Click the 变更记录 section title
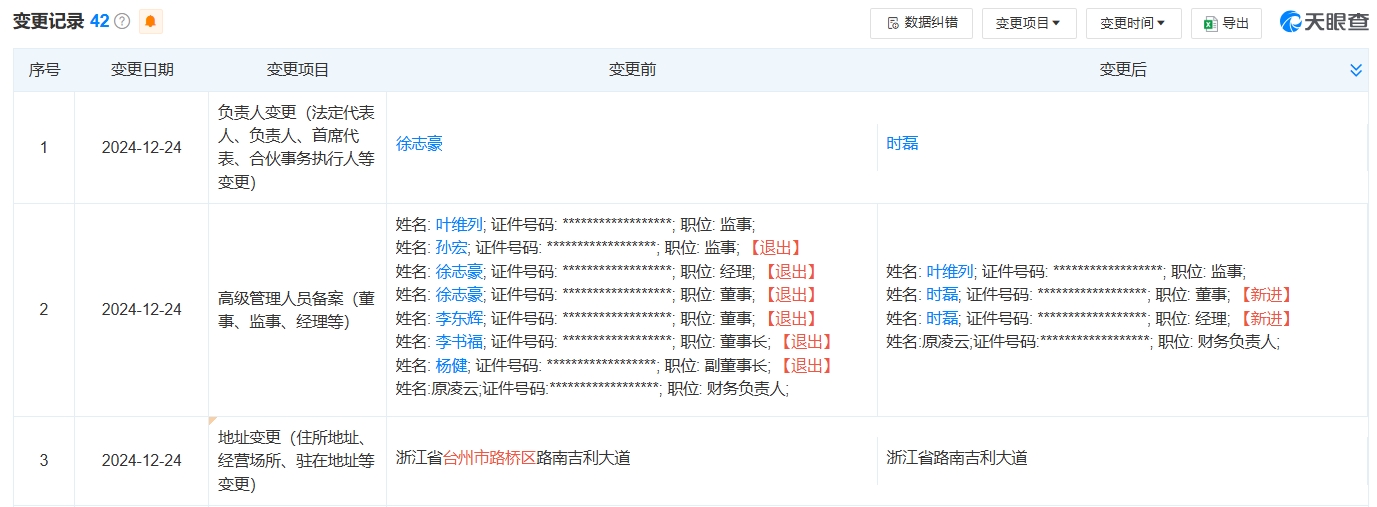Viewport: 1377px width, 507px height. click(x=48, y=21)
